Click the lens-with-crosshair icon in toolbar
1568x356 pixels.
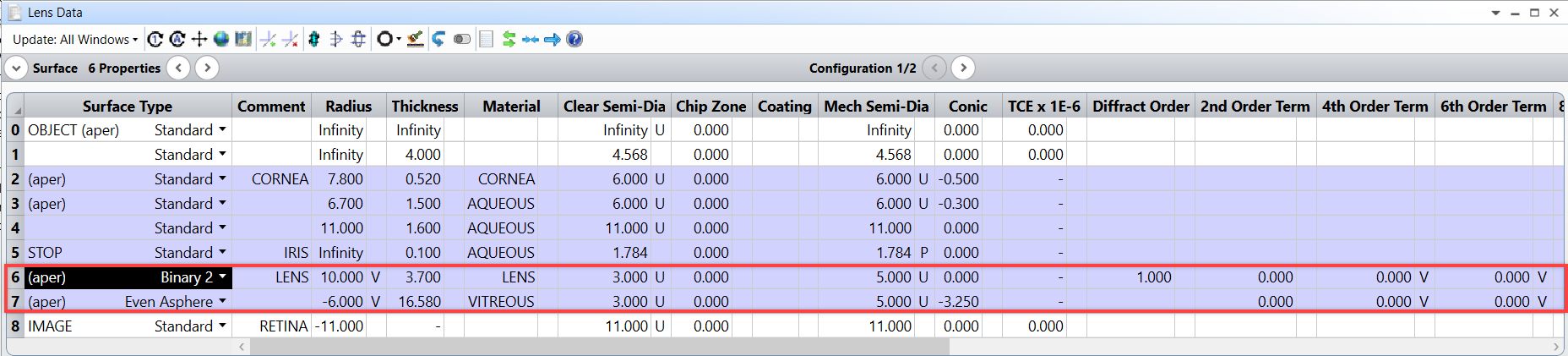tap(358, 39)
